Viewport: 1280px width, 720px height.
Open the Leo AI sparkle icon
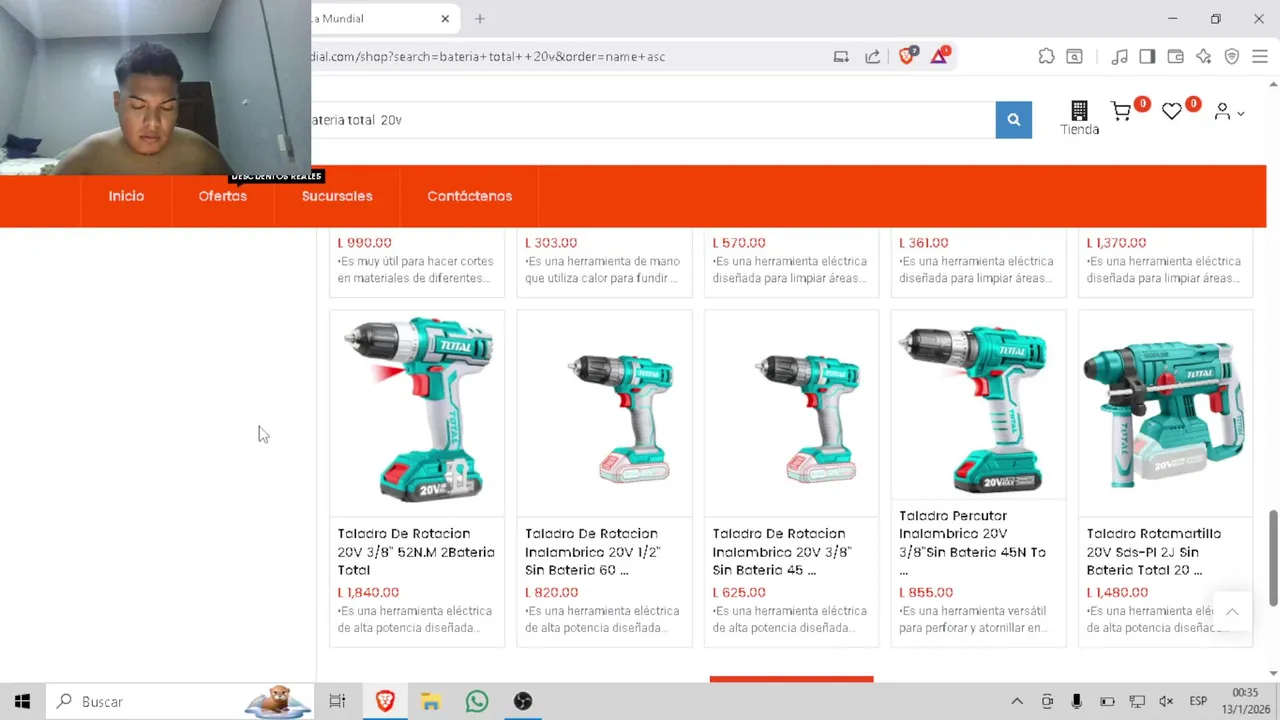click(x=1203, y=57)
